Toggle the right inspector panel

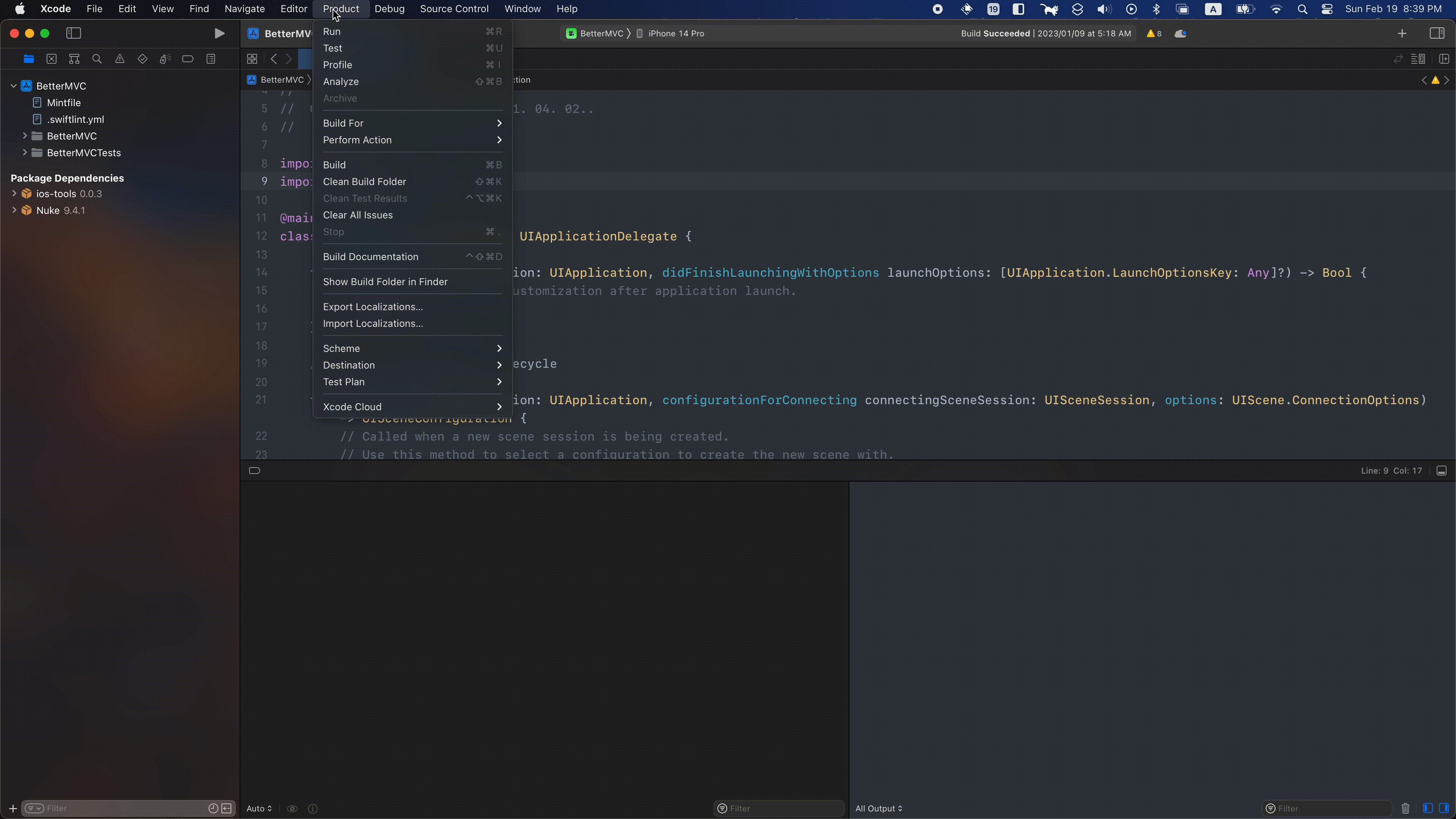1437,33
